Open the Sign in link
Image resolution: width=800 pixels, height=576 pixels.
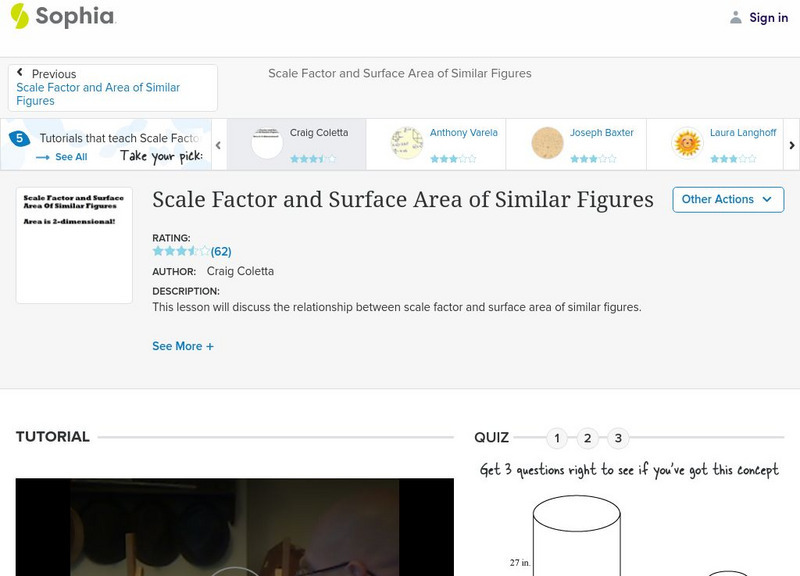[x=768, y=17]
